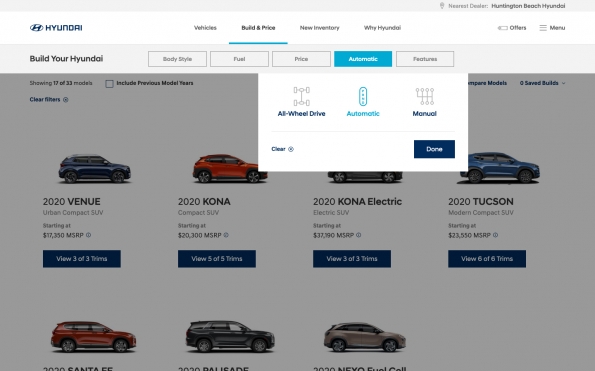This screenshot has width=595, height=371.
Task: Go to the New Inventory tab
Action: click(320, 28)
